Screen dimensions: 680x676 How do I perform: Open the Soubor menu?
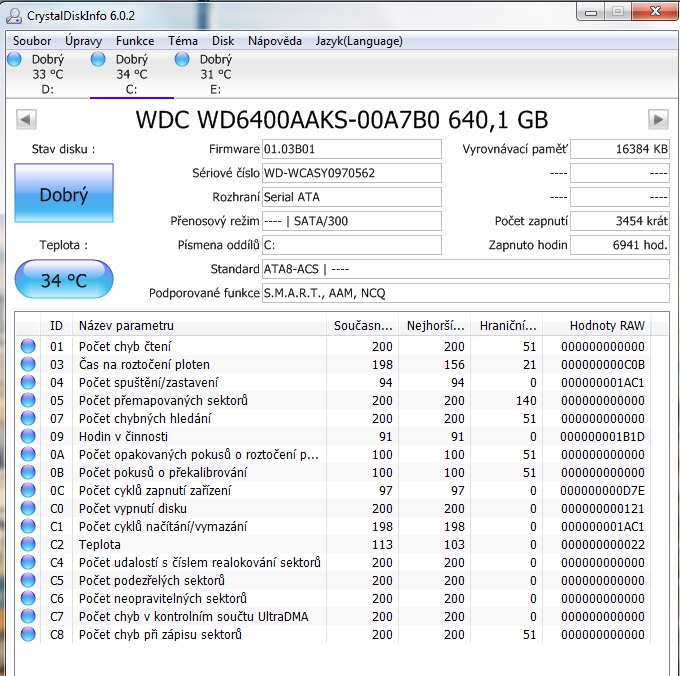click(32, 41)
